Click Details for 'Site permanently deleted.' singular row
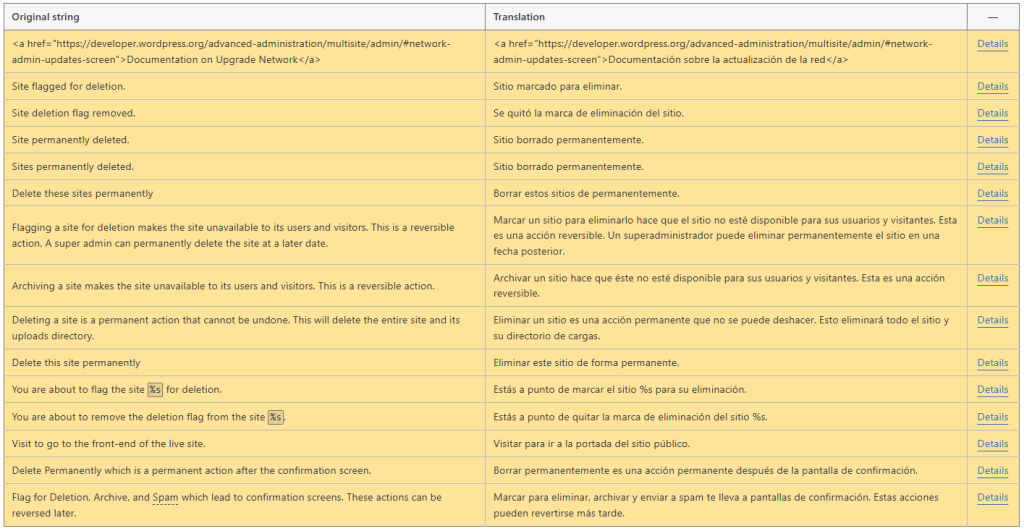 tap(992, 140)
